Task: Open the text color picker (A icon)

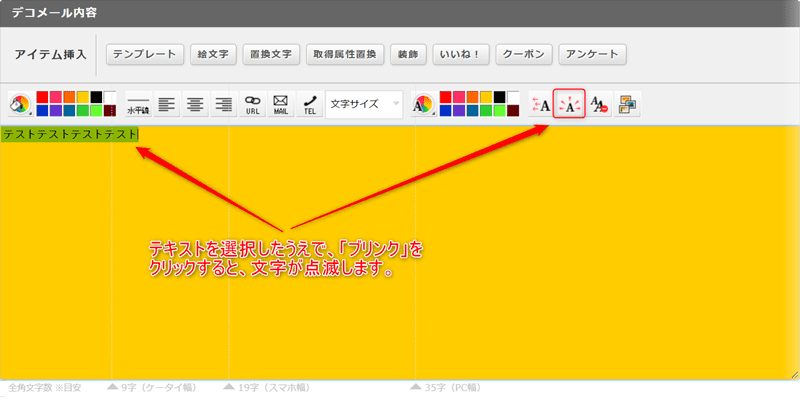Action: point(423,104)
